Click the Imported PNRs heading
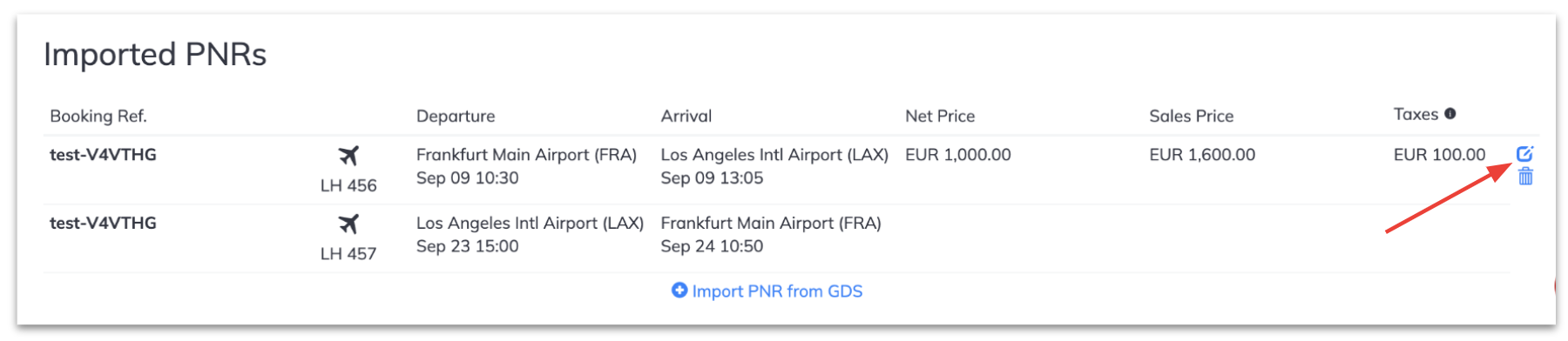The image size is (1568, 341). click(x=155, y=55)
